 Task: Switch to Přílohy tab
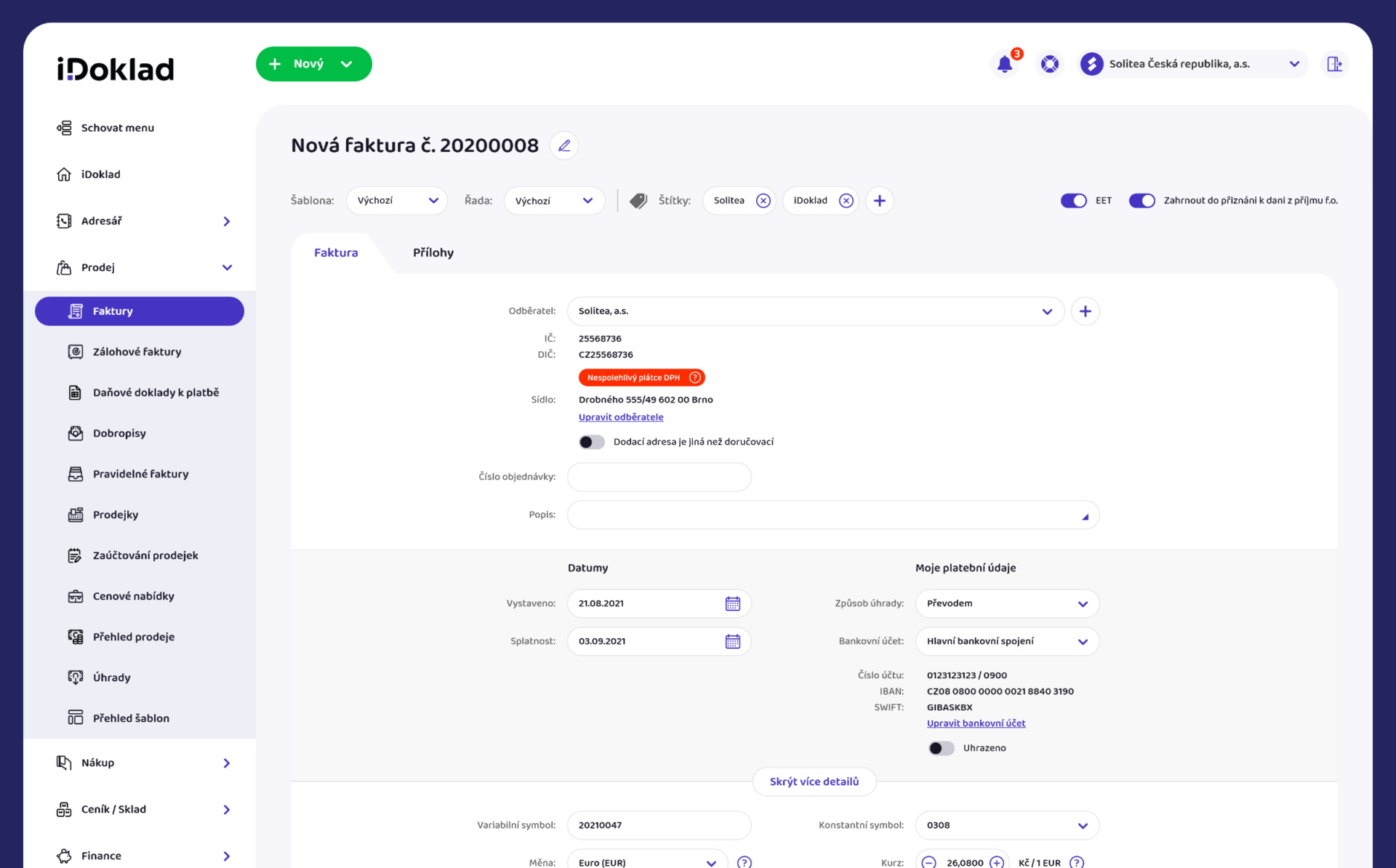(433, 253)
